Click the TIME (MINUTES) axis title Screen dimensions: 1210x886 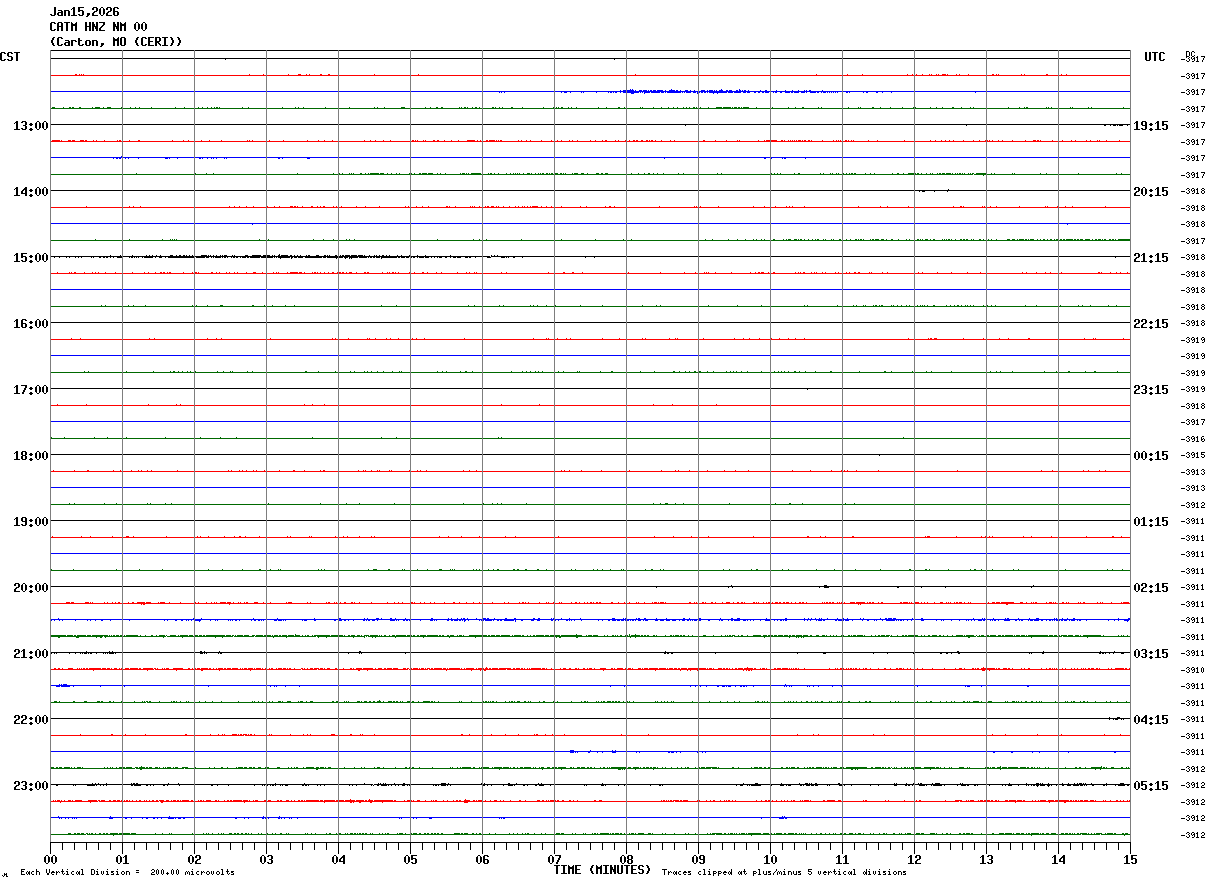click(x=602, y=870)
